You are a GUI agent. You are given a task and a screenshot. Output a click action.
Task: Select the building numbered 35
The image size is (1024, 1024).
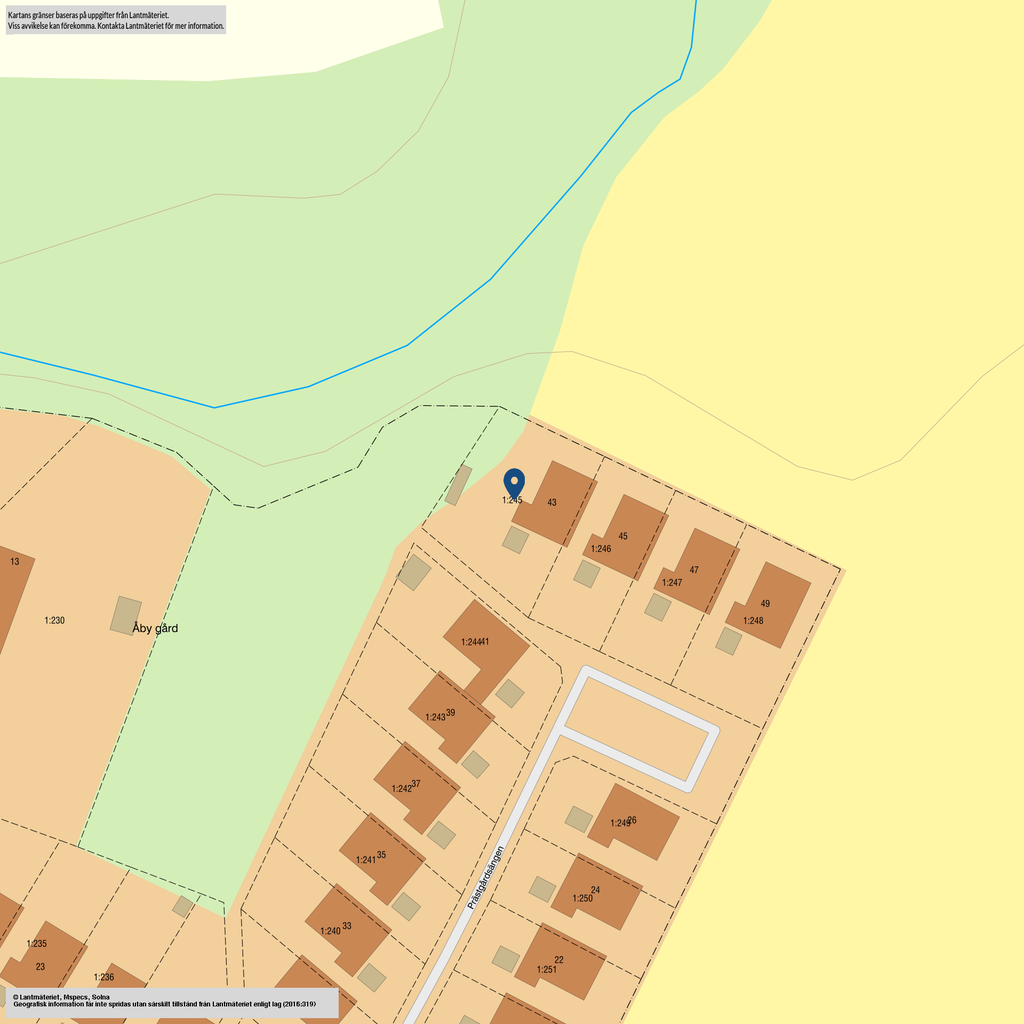[381, 856]
